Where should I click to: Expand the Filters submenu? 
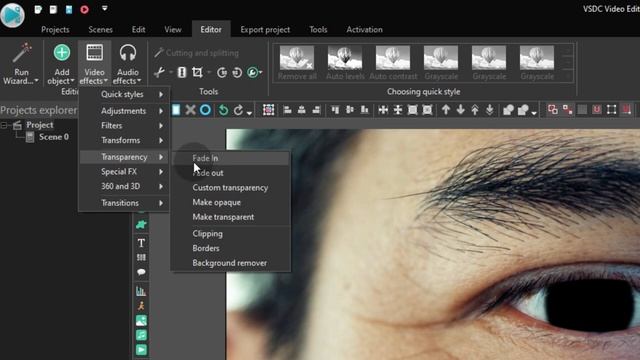coord(124,125)
